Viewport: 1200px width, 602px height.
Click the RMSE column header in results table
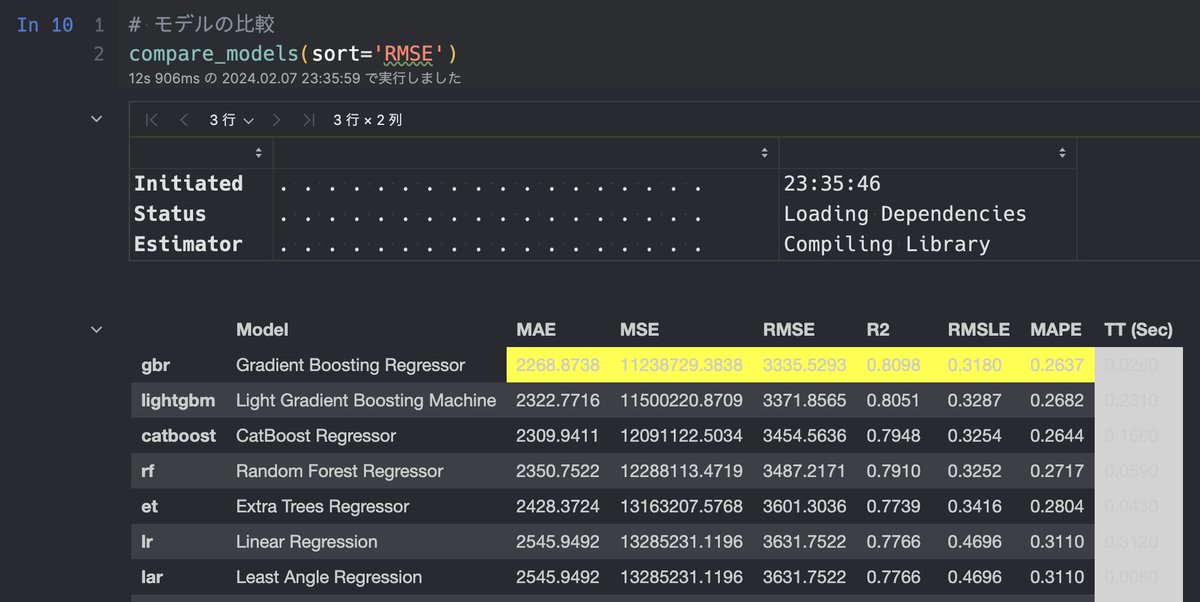tap(789, 329)
